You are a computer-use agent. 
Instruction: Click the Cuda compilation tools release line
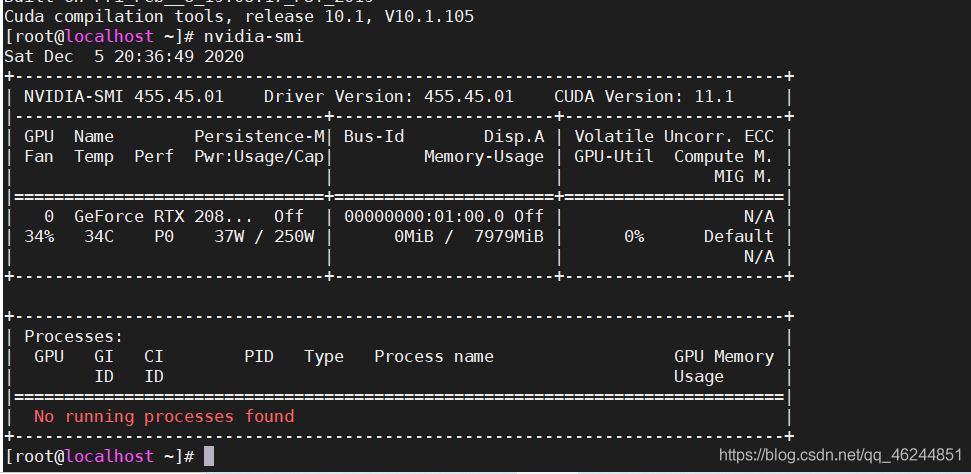(239, 17)
